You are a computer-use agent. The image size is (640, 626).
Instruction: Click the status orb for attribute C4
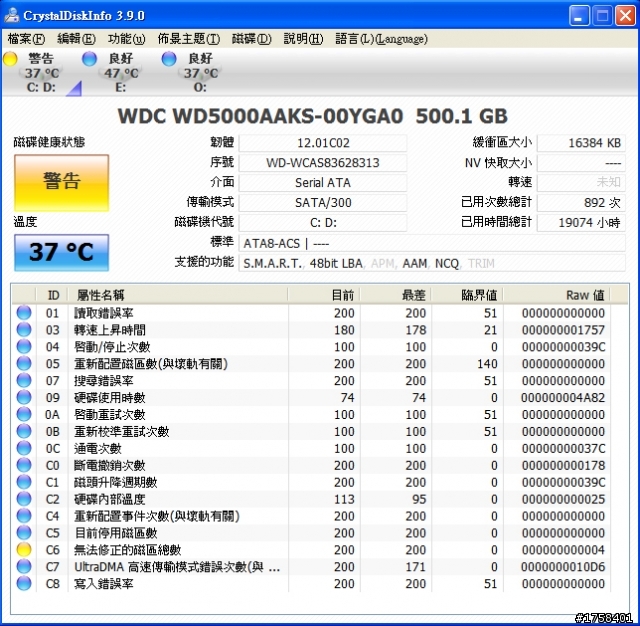click(24, 516)
